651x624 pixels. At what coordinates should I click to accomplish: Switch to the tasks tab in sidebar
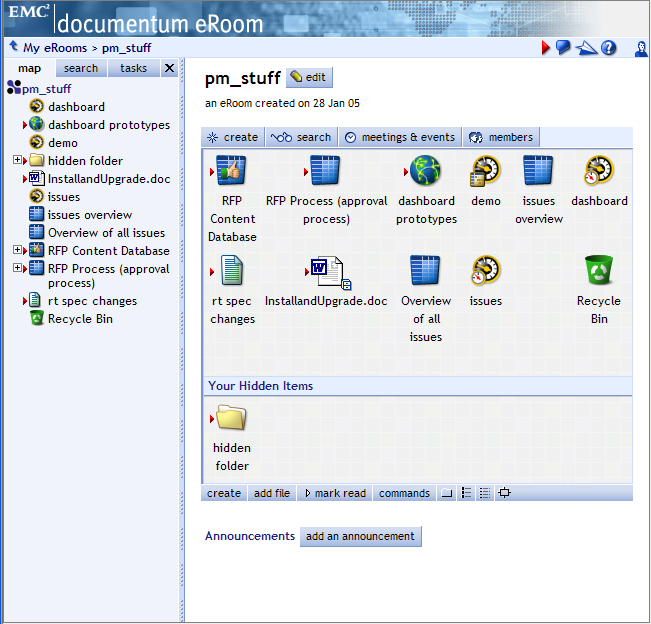tap(133, 68)
